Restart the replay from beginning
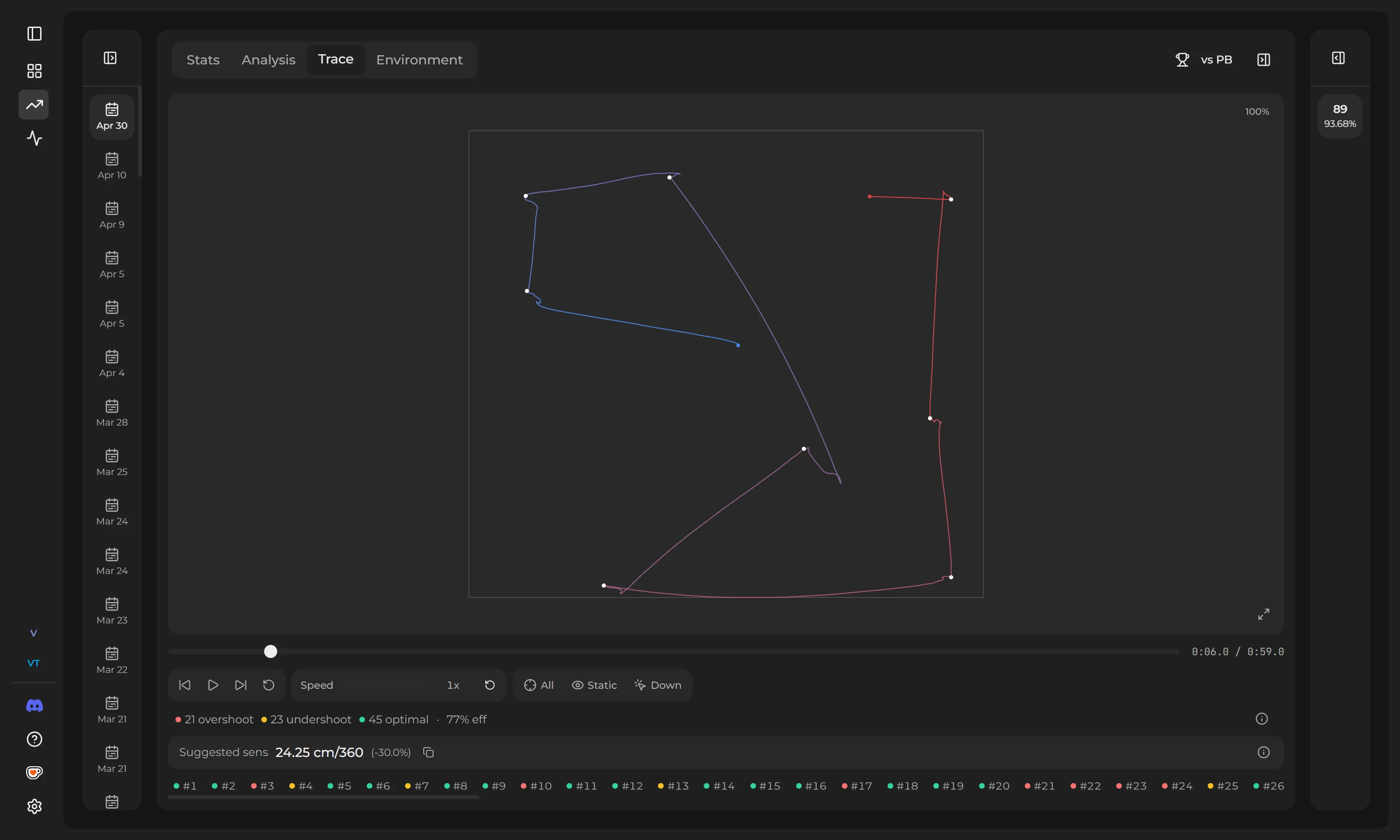 point(269,685)
